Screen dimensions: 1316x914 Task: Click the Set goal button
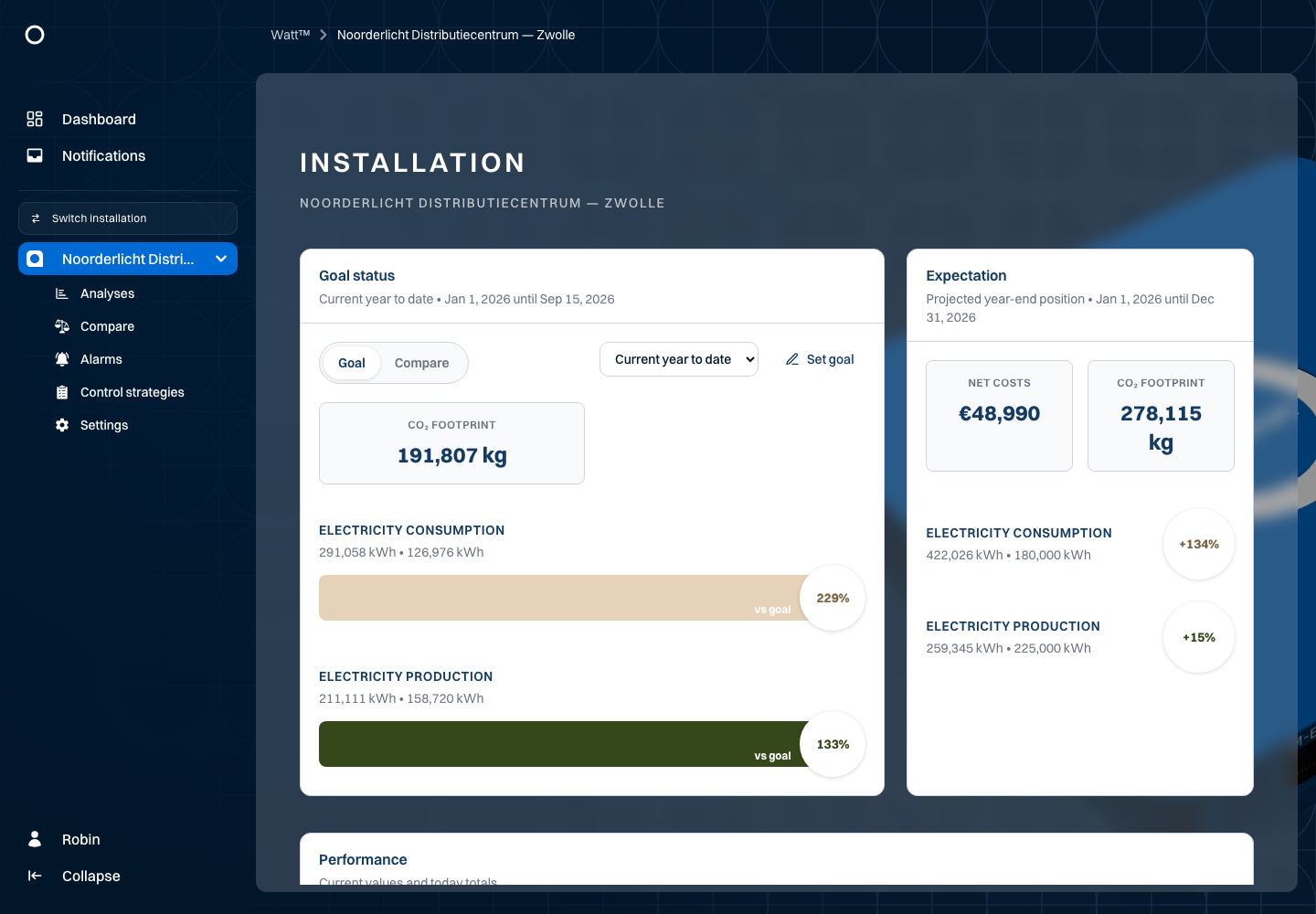pos(820,359)
